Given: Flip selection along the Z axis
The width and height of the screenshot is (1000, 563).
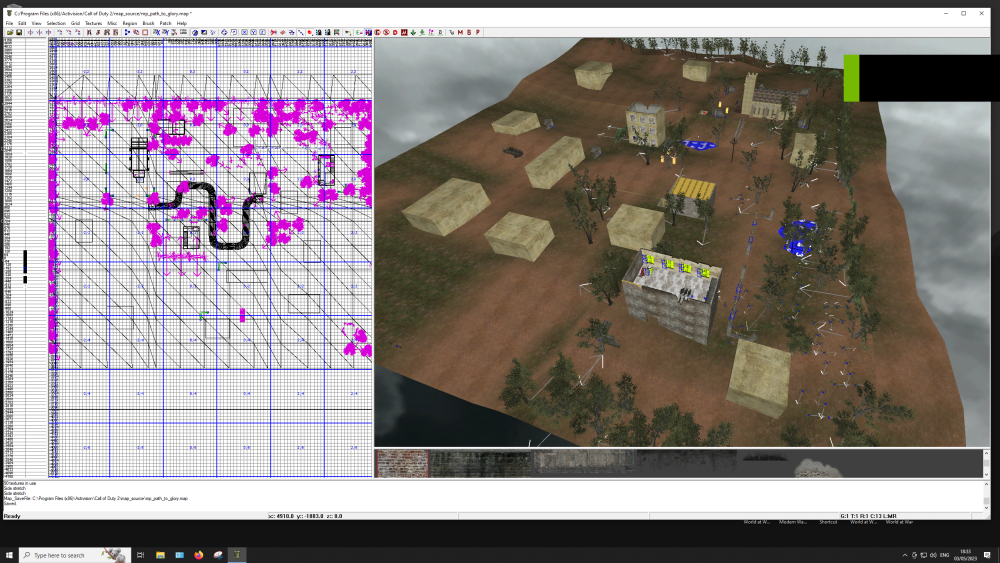Looking at the screenshot, I should pos(48,32).
